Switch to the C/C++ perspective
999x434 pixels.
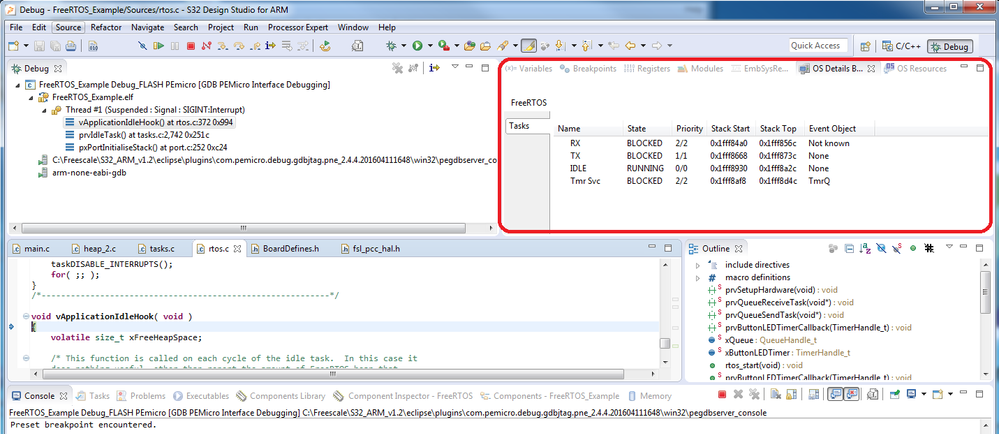pos(900,47)
